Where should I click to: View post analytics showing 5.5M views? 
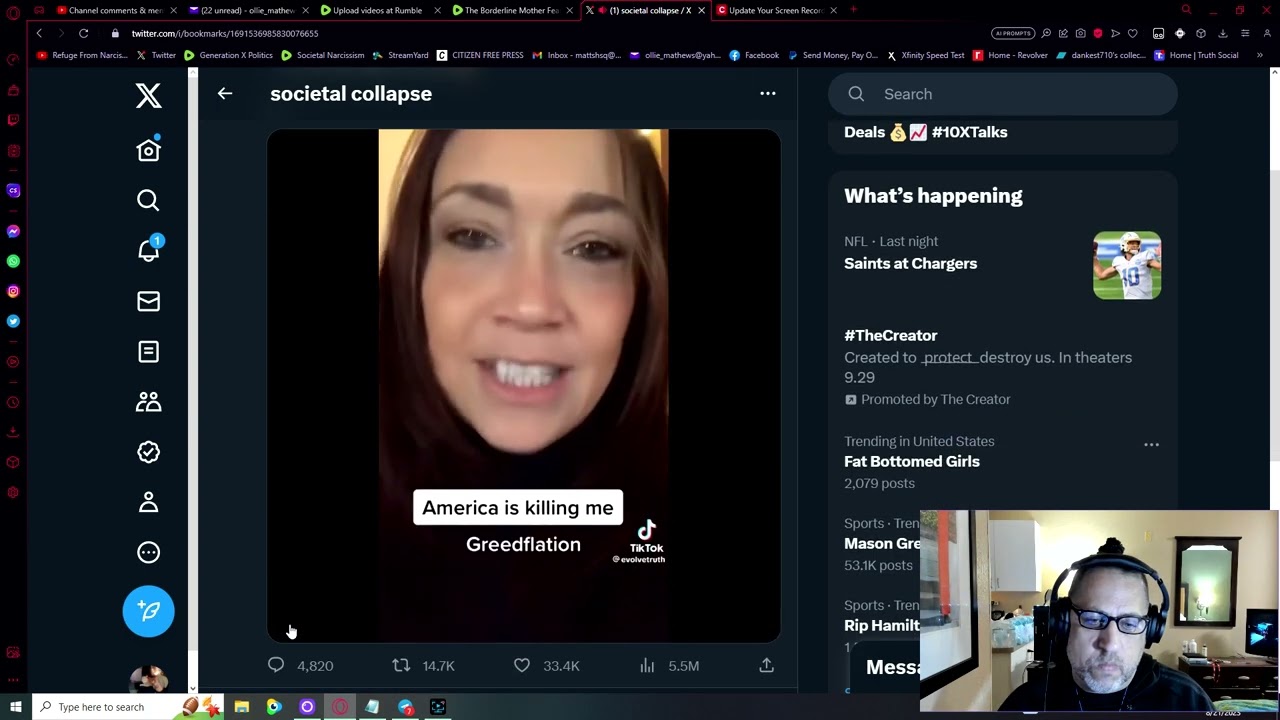click(669, 665)
